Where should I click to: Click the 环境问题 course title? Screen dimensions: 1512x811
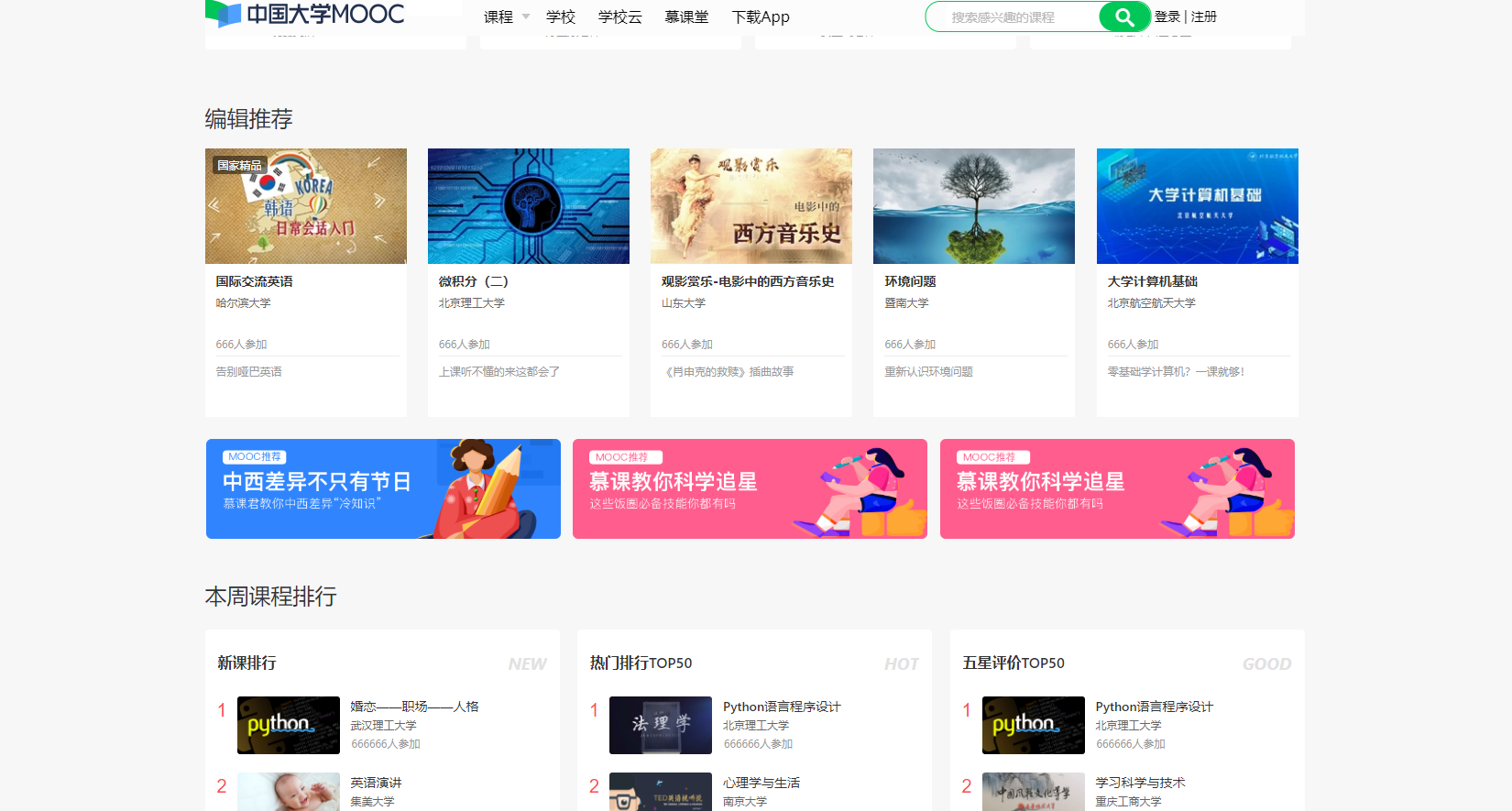(910, 281)
